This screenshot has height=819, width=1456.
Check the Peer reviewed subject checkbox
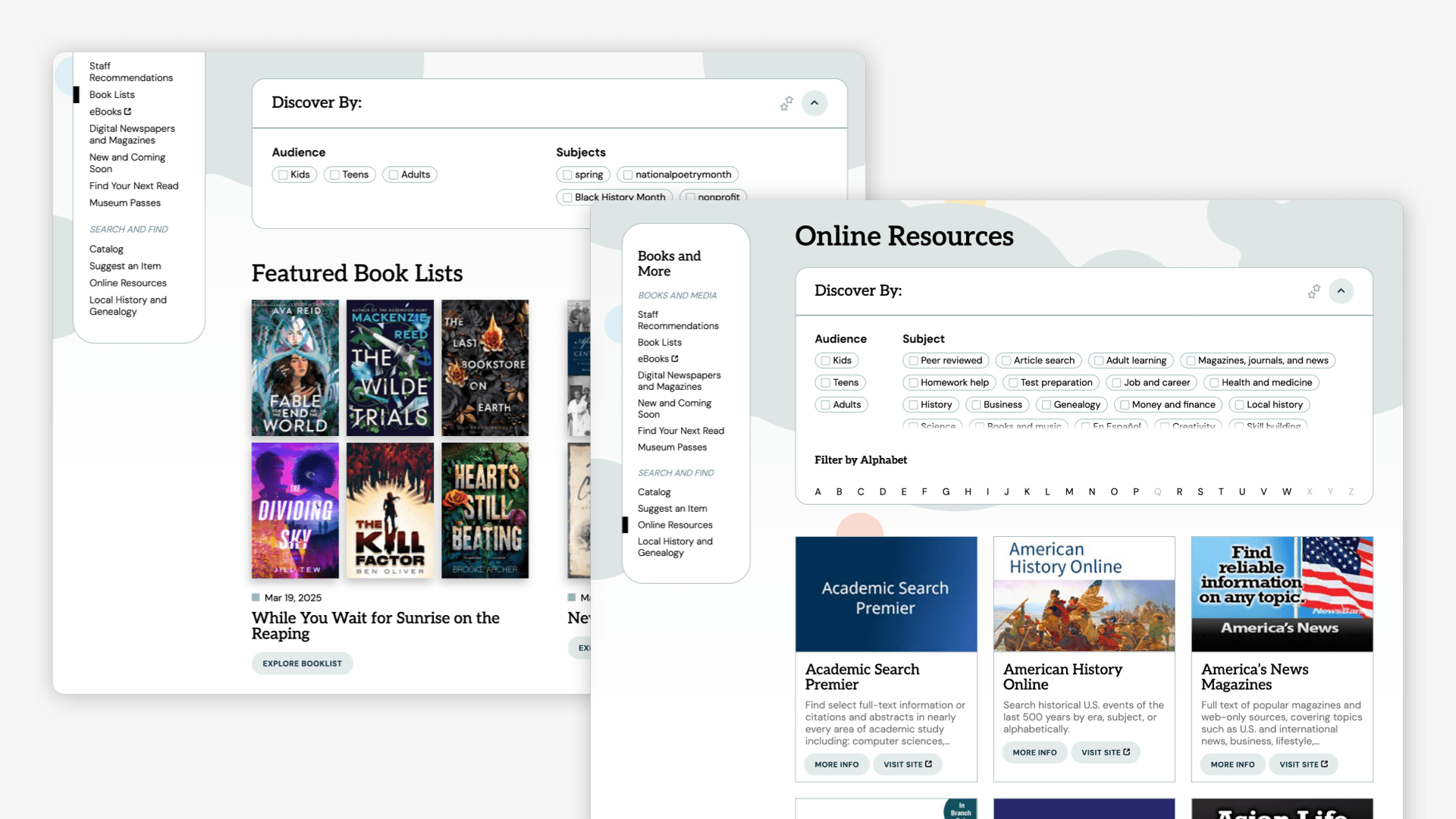pos(914,361)
